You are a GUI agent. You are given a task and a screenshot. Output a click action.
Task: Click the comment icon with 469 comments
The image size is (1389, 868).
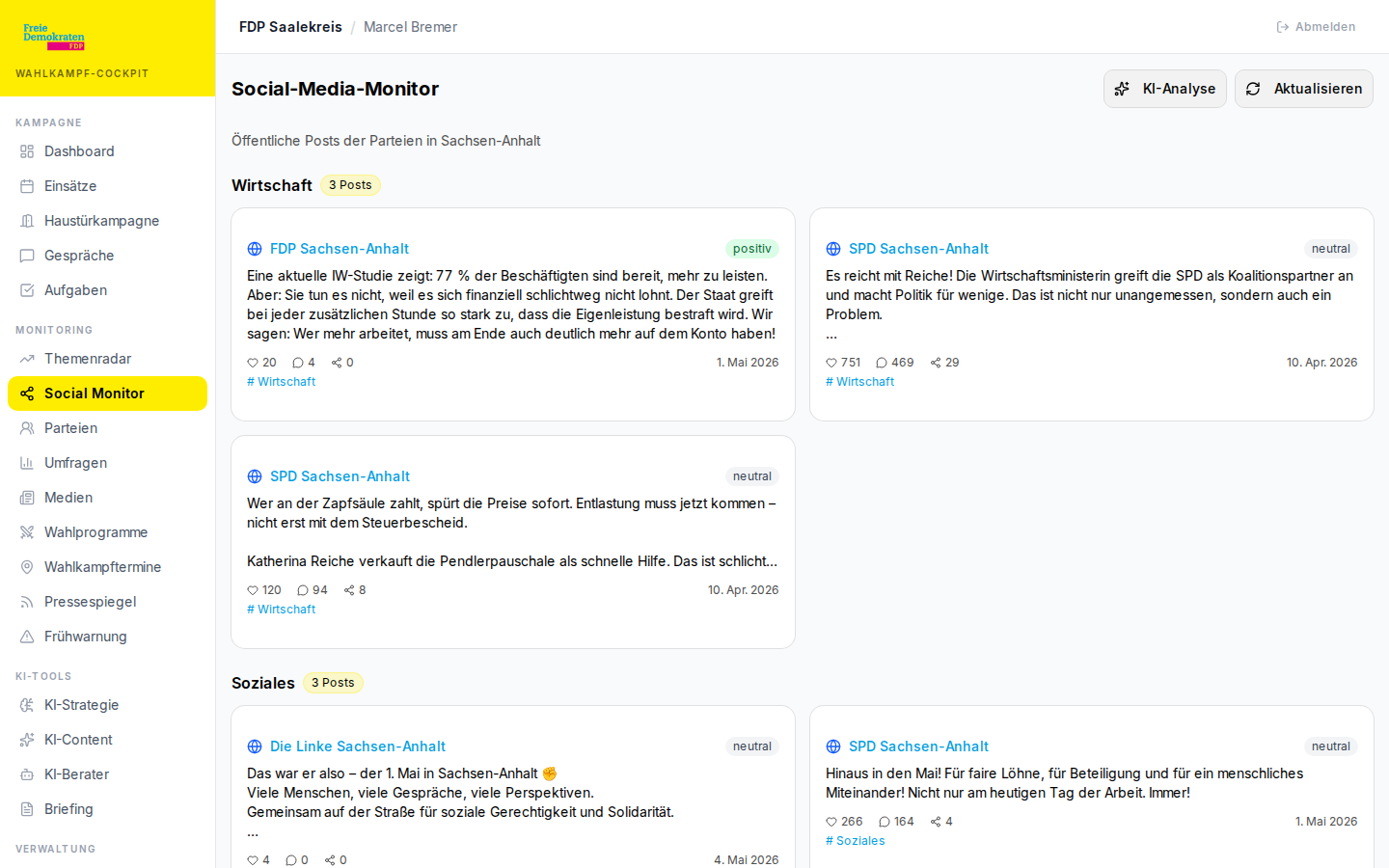[882, 363]
